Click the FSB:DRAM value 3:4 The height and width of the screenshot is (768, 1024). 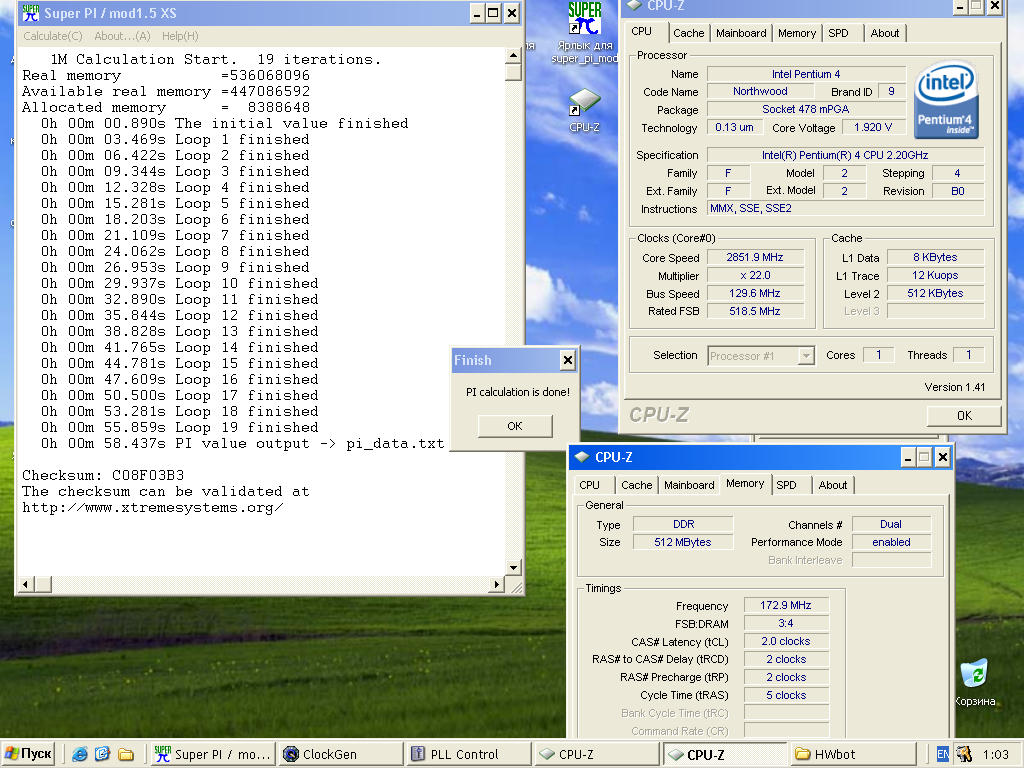pos(786,624)
